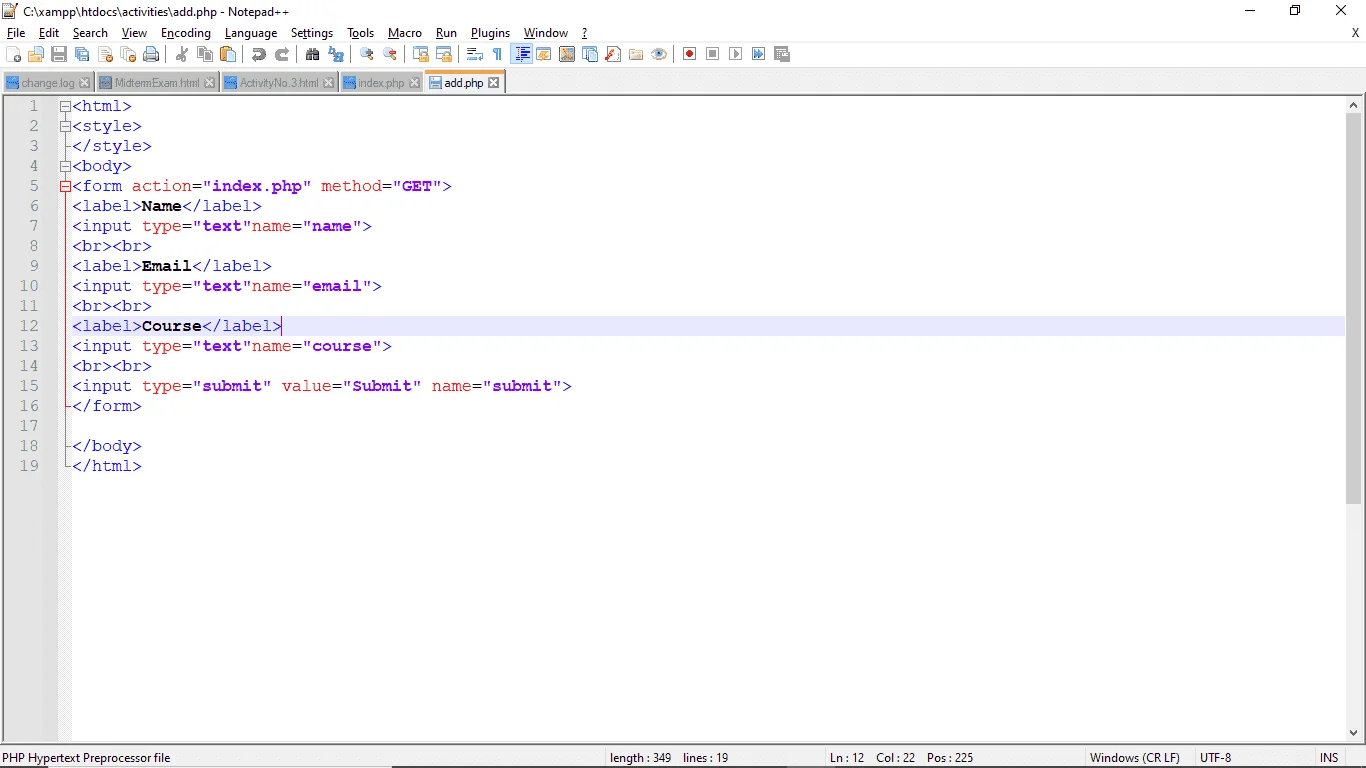Close the ActivityNo.3.html tab
The width and height of the screenshot is (1366, 768).
click(329, 83)
